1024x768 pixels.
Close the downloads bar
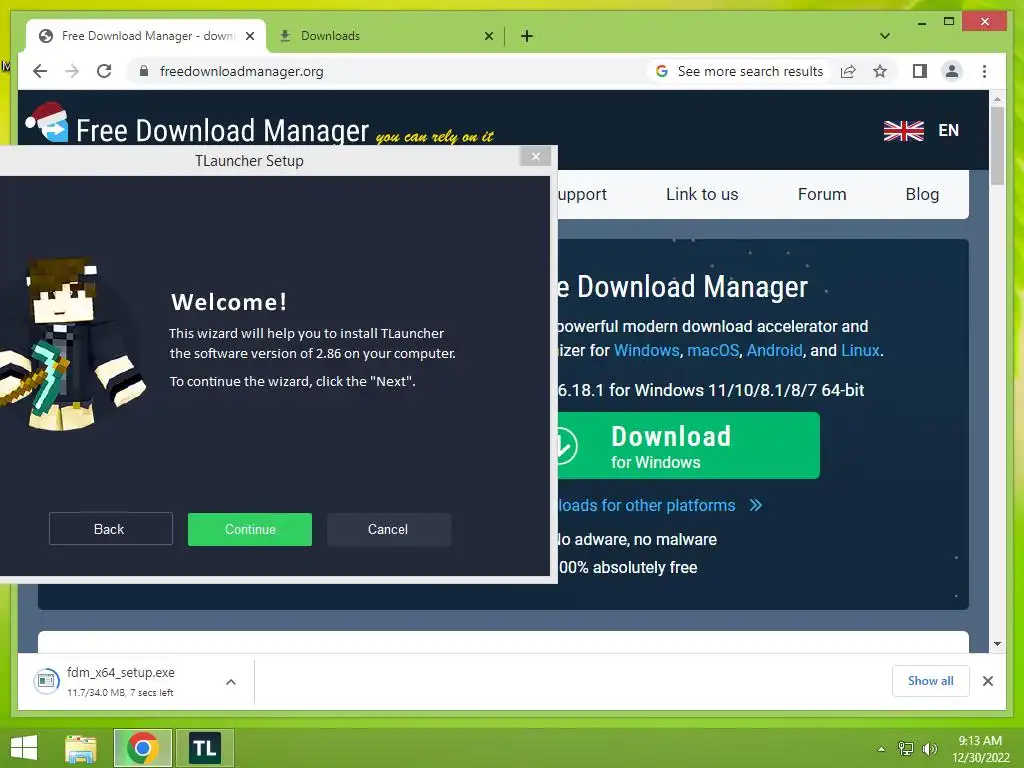[x=987, y=680]
